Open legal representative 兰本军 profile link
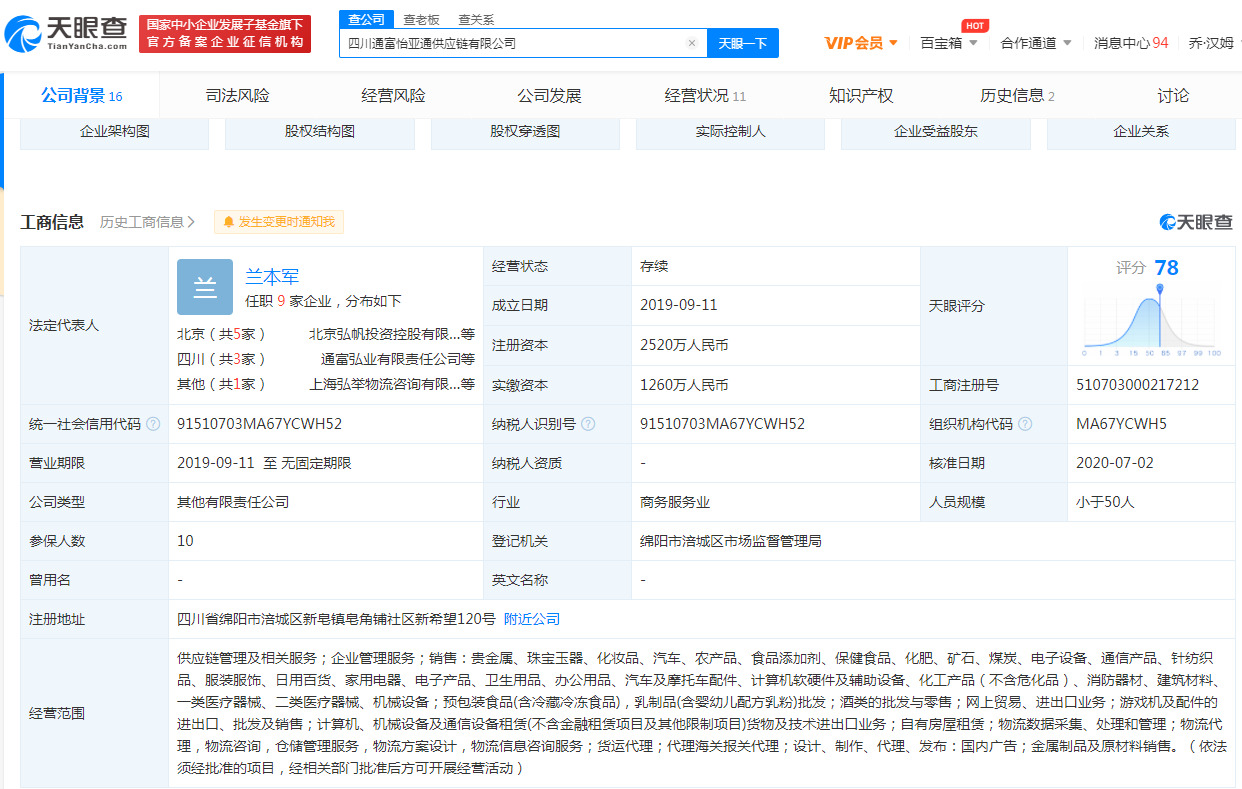This screenshot has height=789, width=1242. (272, 277)
